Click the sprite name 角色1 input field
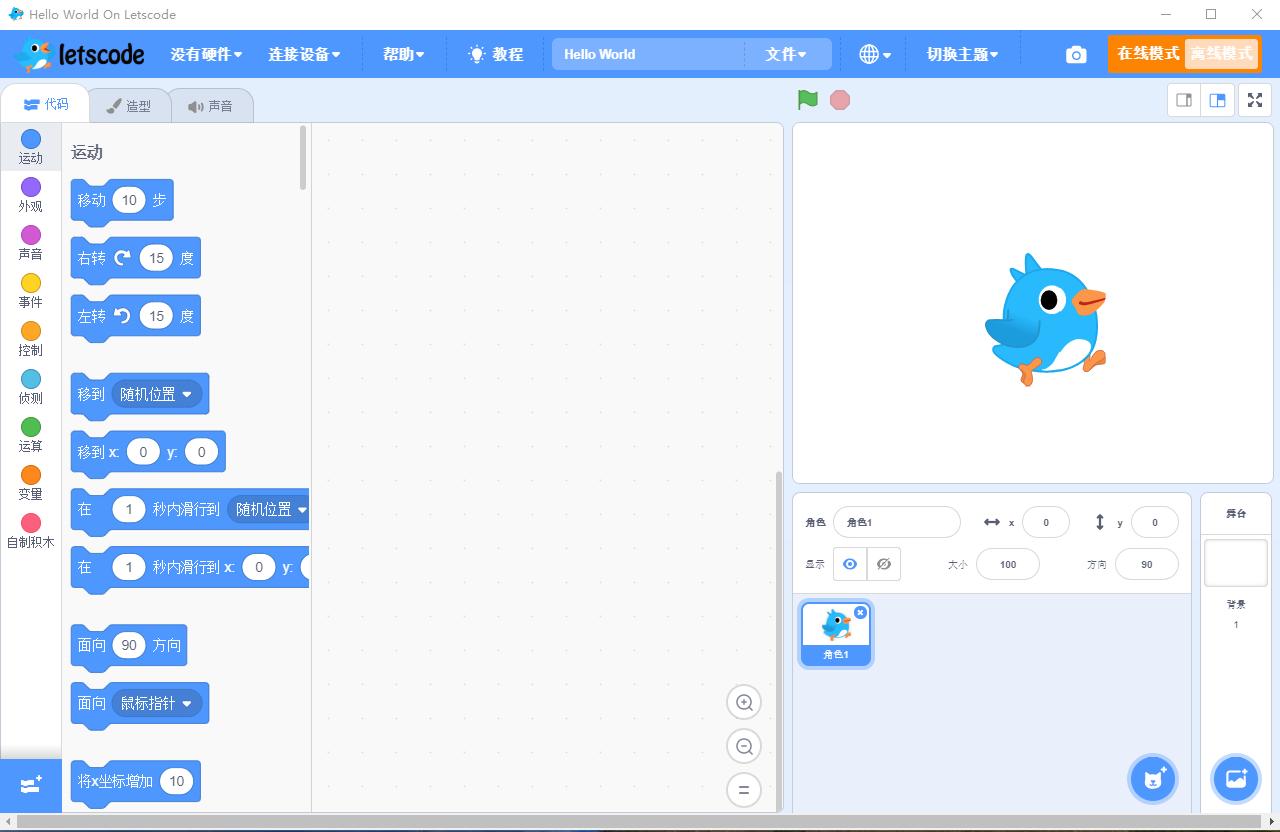 click(x=897, y=521)
